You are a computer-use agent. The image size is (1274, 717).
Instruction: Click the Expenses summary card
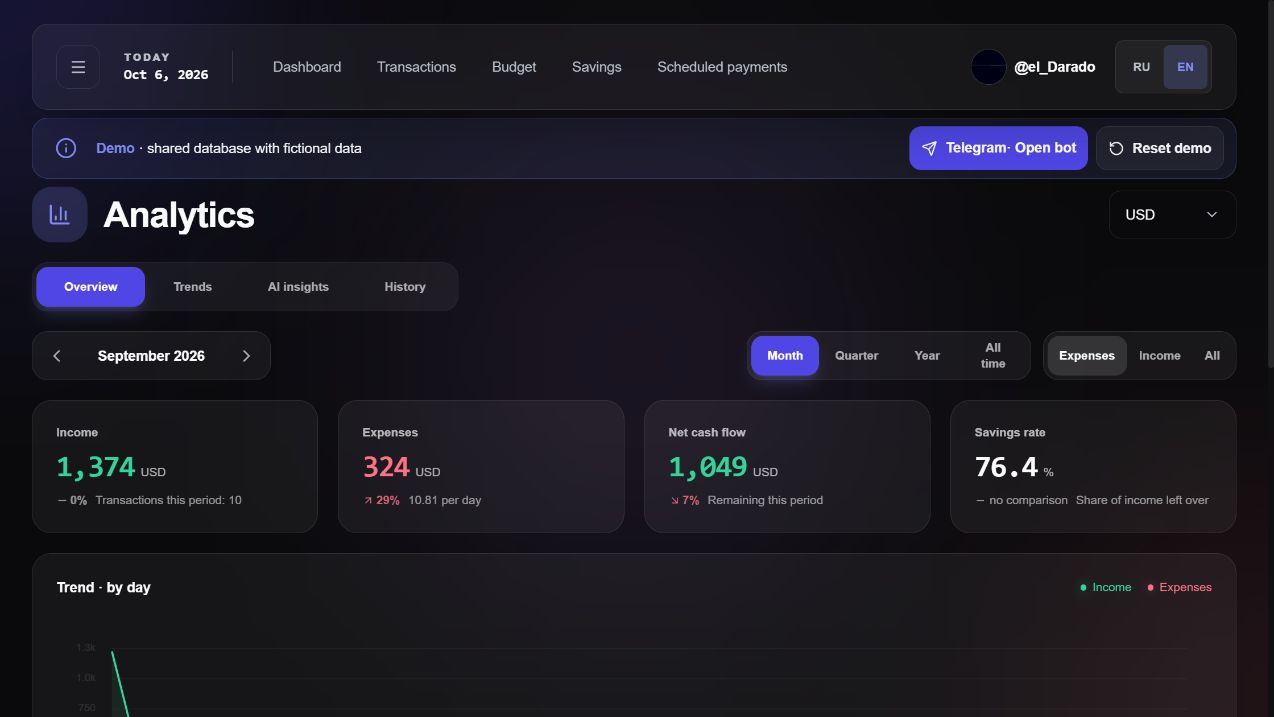coord(481,466)
